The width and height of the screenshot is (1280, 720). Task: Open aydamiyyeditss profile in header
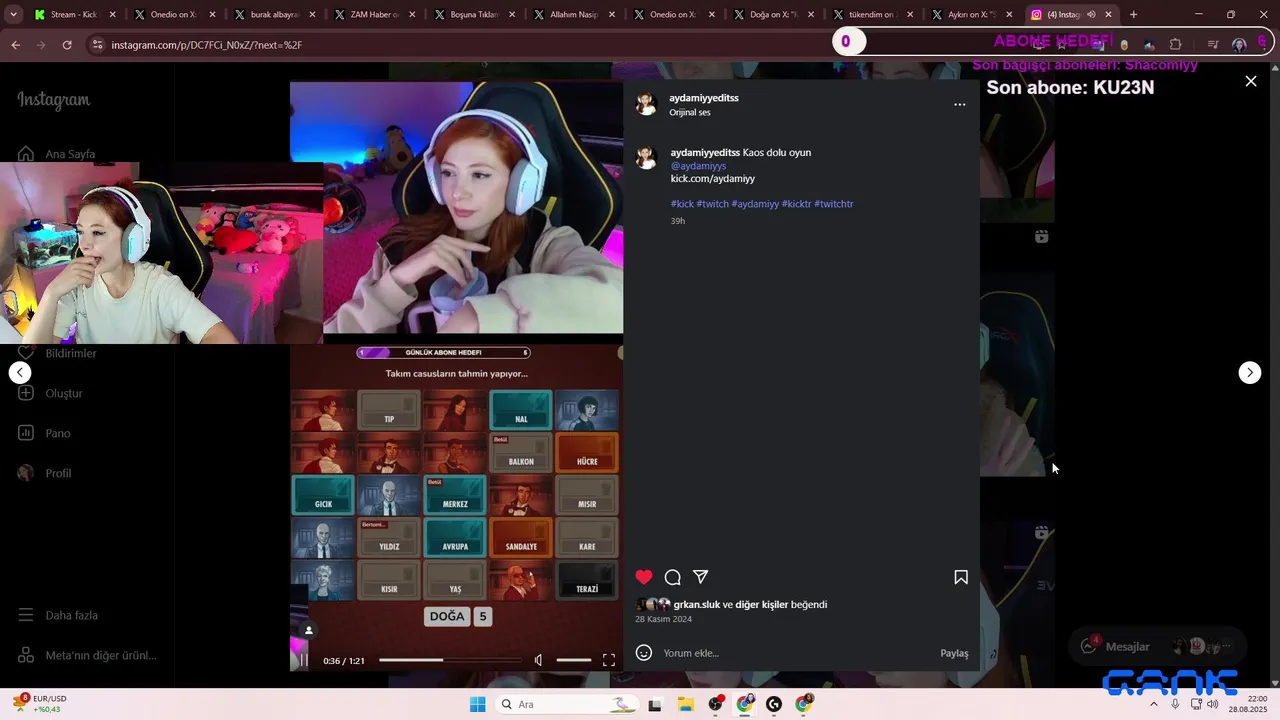pos(704,98)
